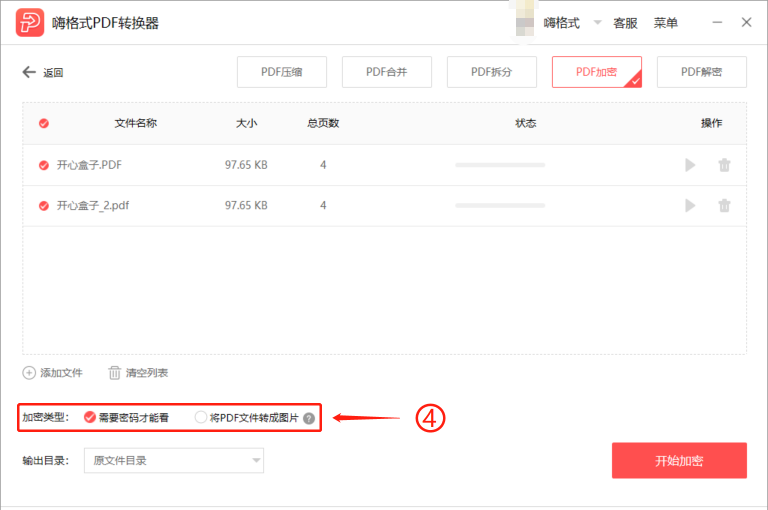The image size is (768, 510).
Task: Open the 菜单 menu in title bar
Action: click(666, 23)
